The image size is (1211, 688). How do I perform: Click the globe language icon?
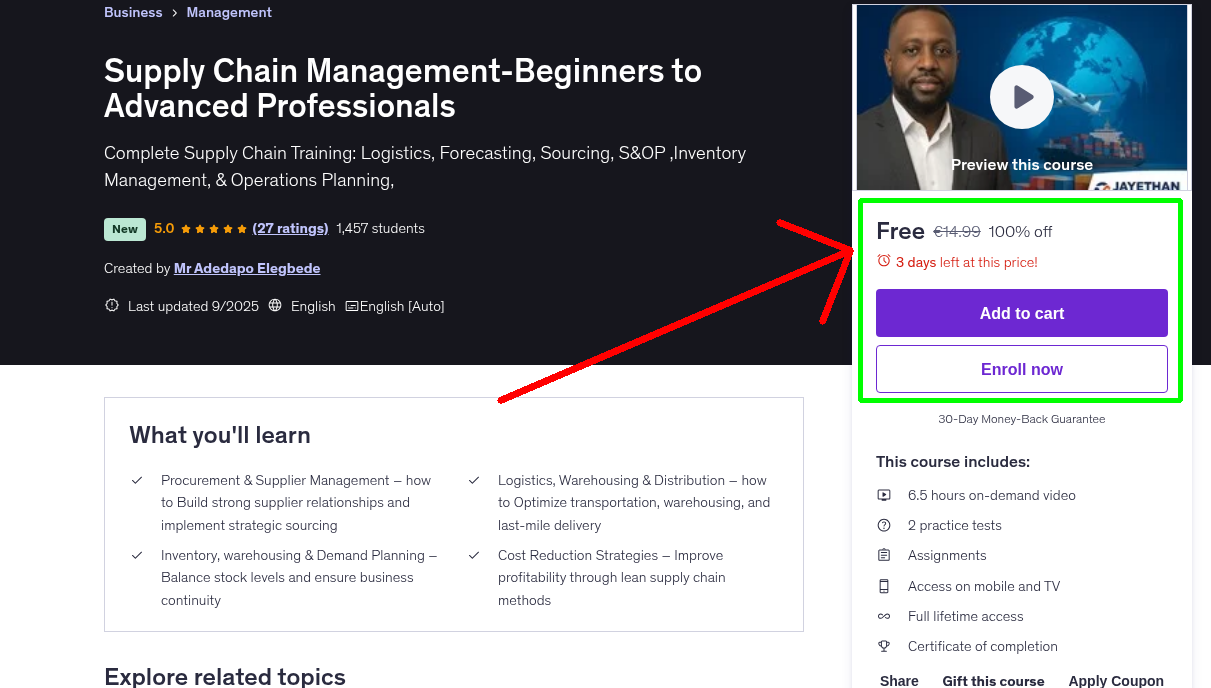tap(276, 306)
